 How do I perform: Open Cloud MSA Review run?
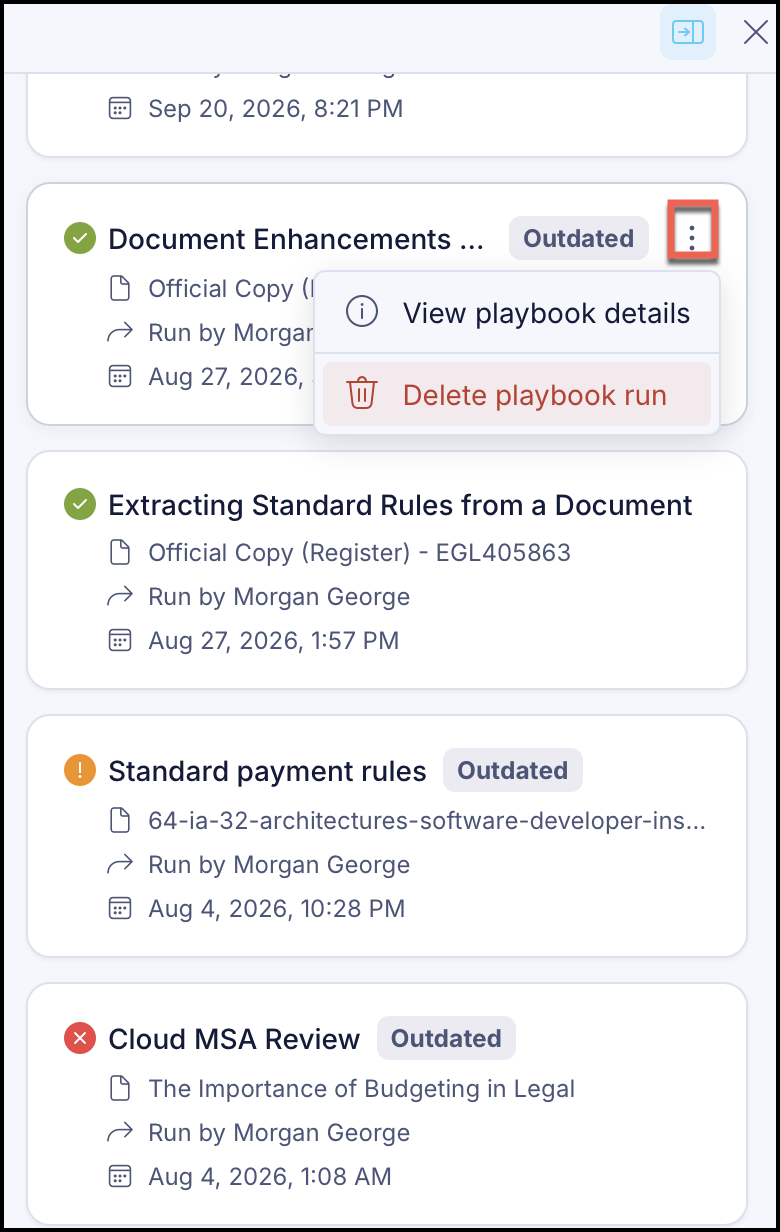234,1039
